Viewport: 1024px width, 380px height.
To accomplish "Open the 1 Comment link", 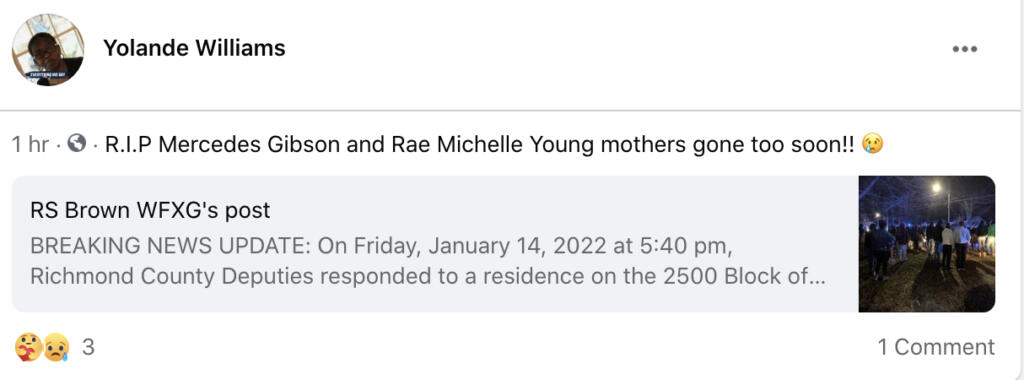I will pyautogui.click(x=936, y=347).
